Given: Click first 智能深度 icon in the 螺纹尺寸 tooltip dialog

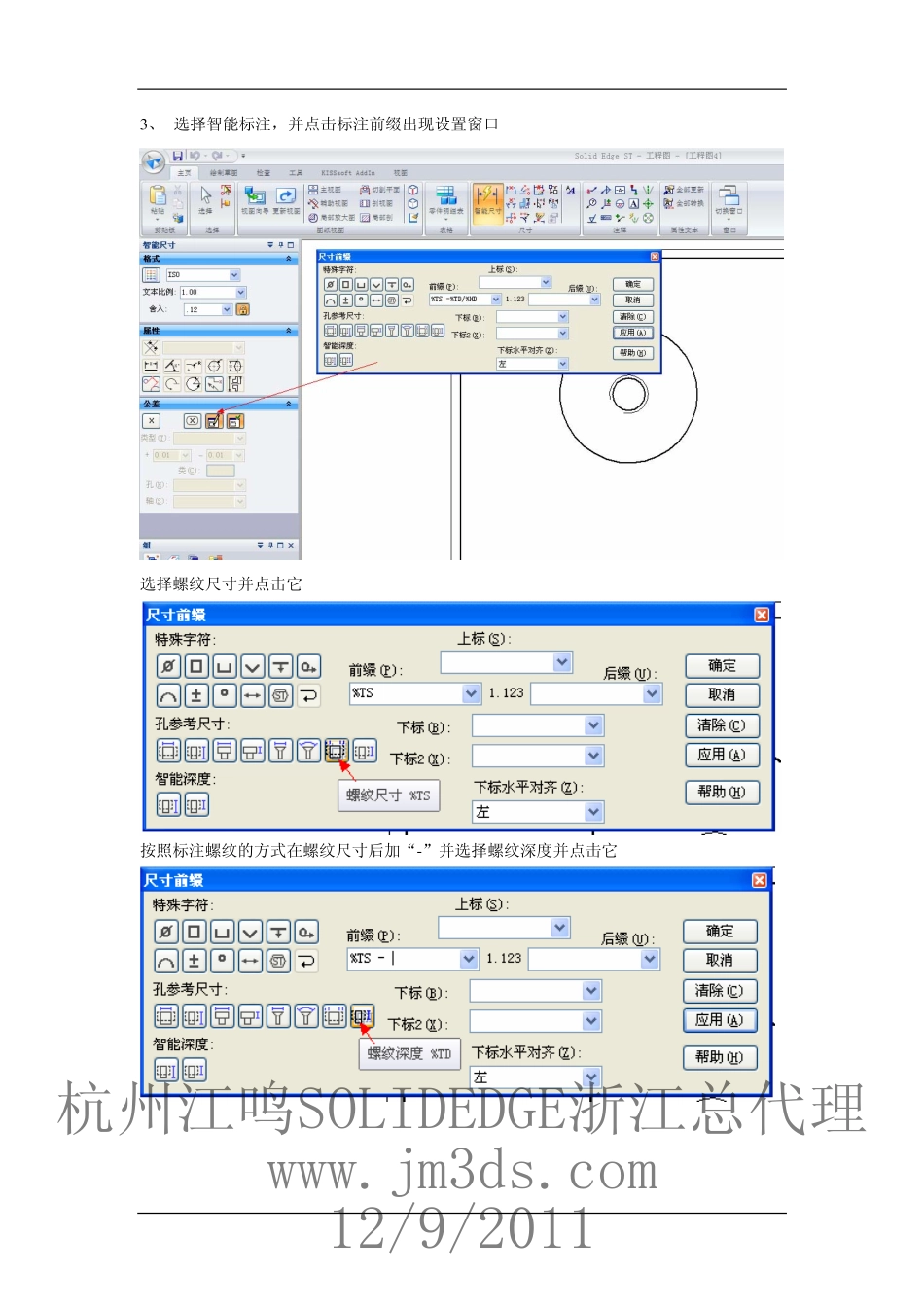Looking at the screenshot, I should 167,805.
